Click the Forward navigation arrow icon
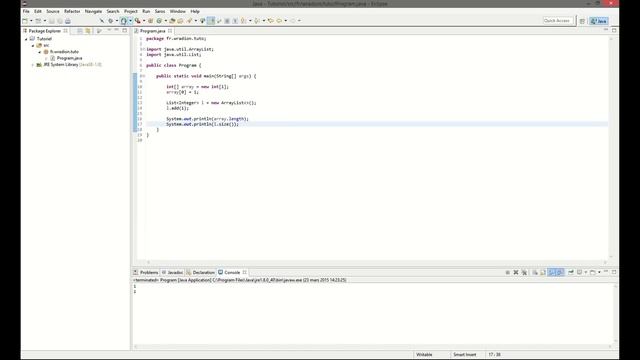The width and height of the screenshot is (640, 360). pos(293,21)
